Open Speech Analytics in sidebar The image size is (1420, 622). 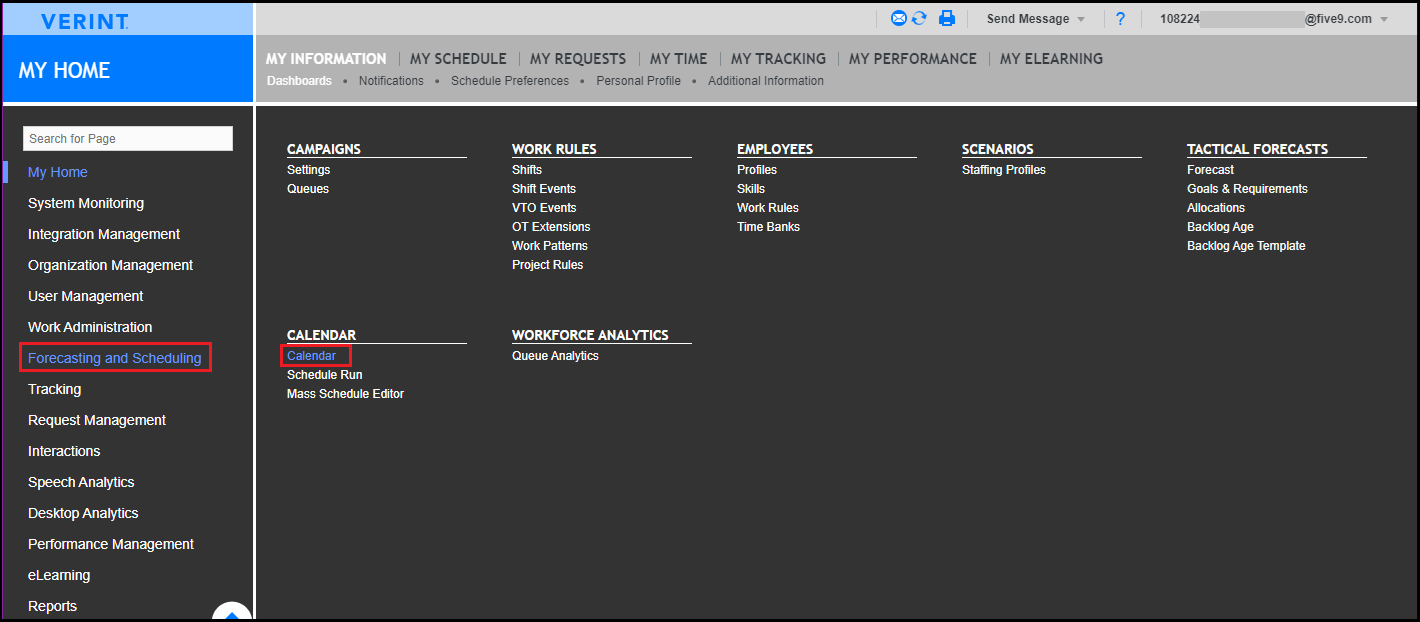tap(81, 482)
